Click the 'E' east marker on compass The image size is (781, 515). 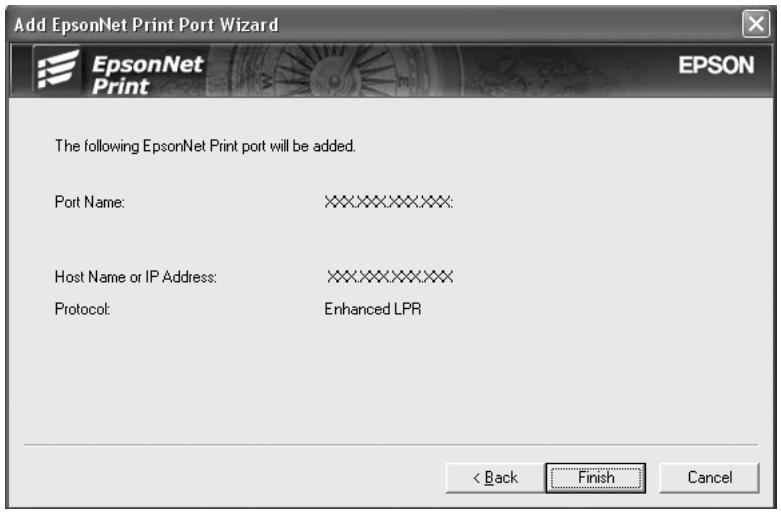403,82
